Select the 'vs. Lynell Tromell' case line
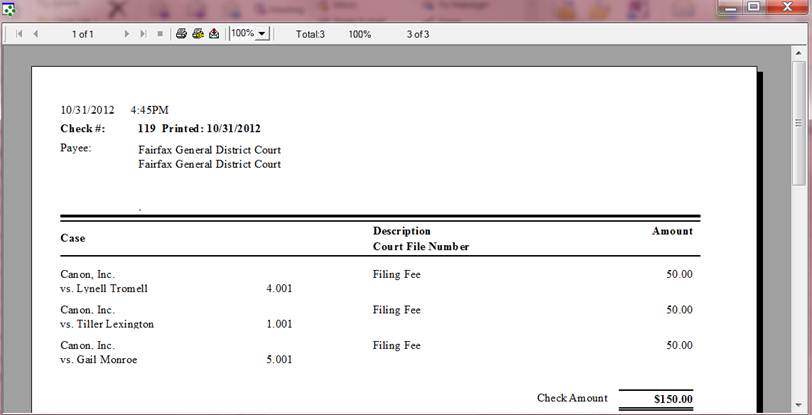 104,289
